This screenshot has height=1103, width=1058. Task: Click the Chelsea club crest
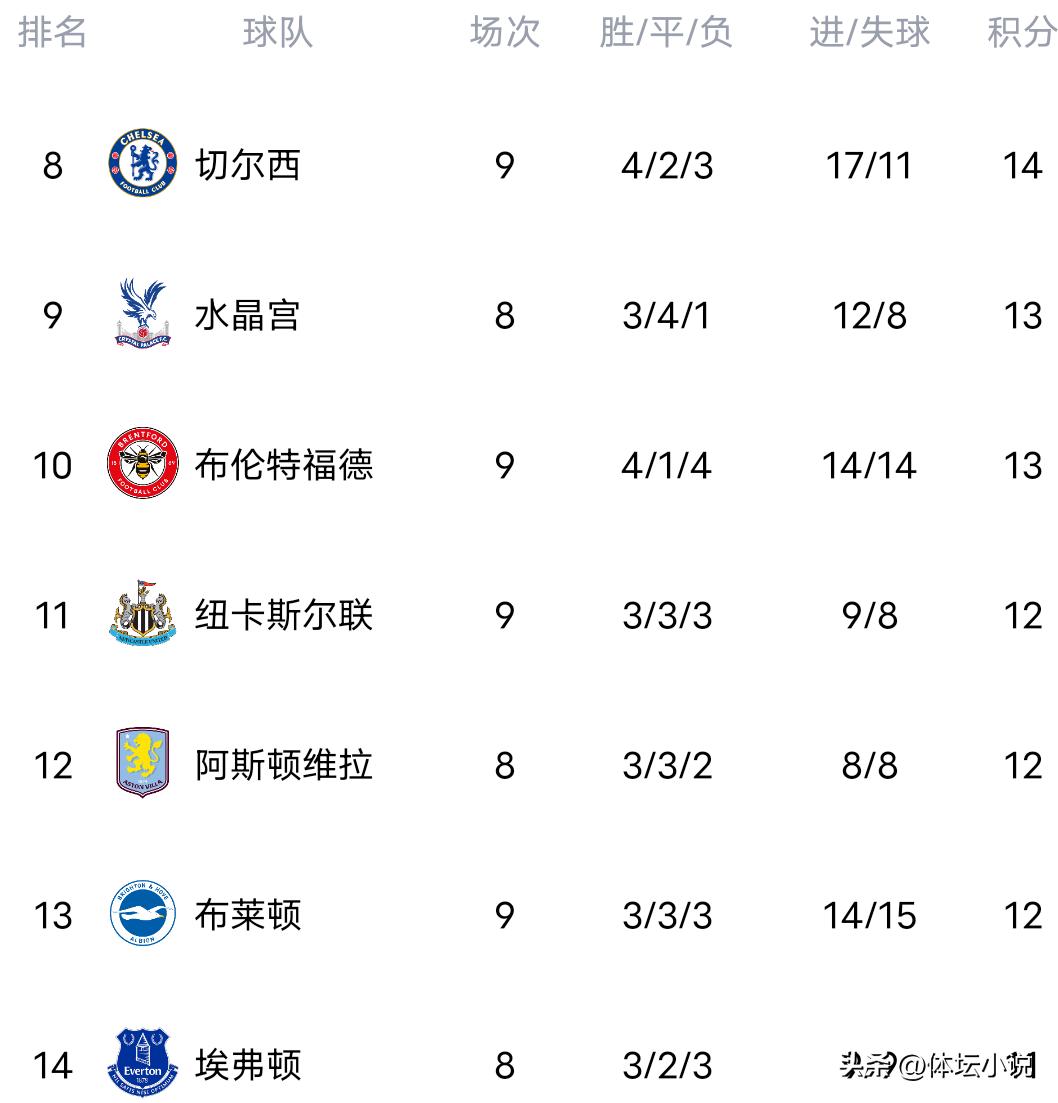pos(142,163)
